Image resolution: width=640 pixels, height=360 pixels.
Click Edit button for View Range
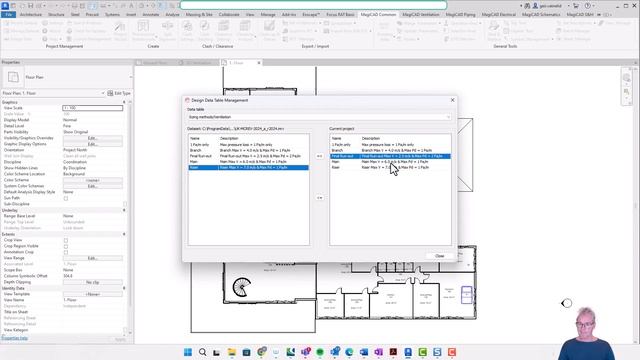(93, 258)
